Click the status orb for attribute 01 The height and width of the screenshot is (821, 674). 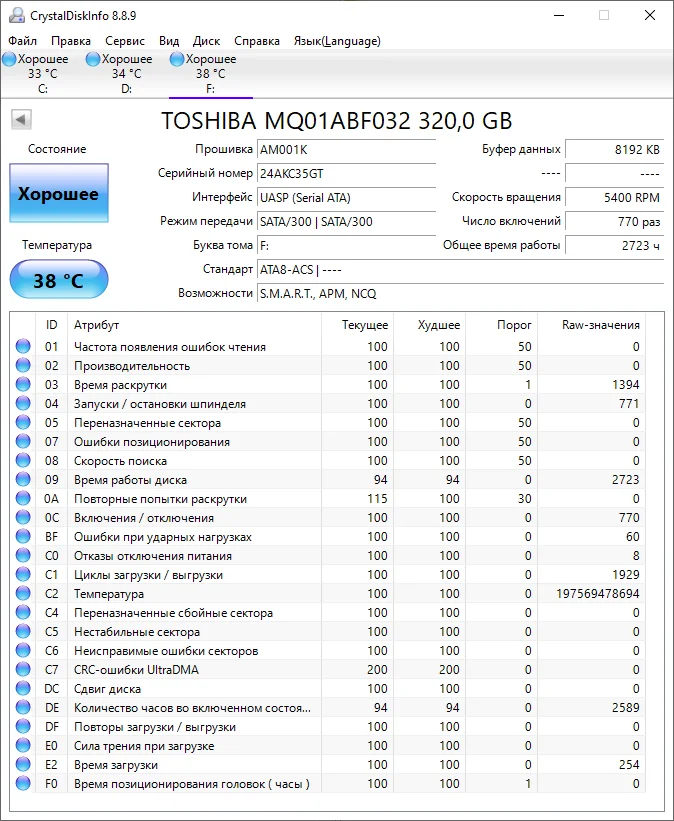pyautogui.click(x=23, y=346)
